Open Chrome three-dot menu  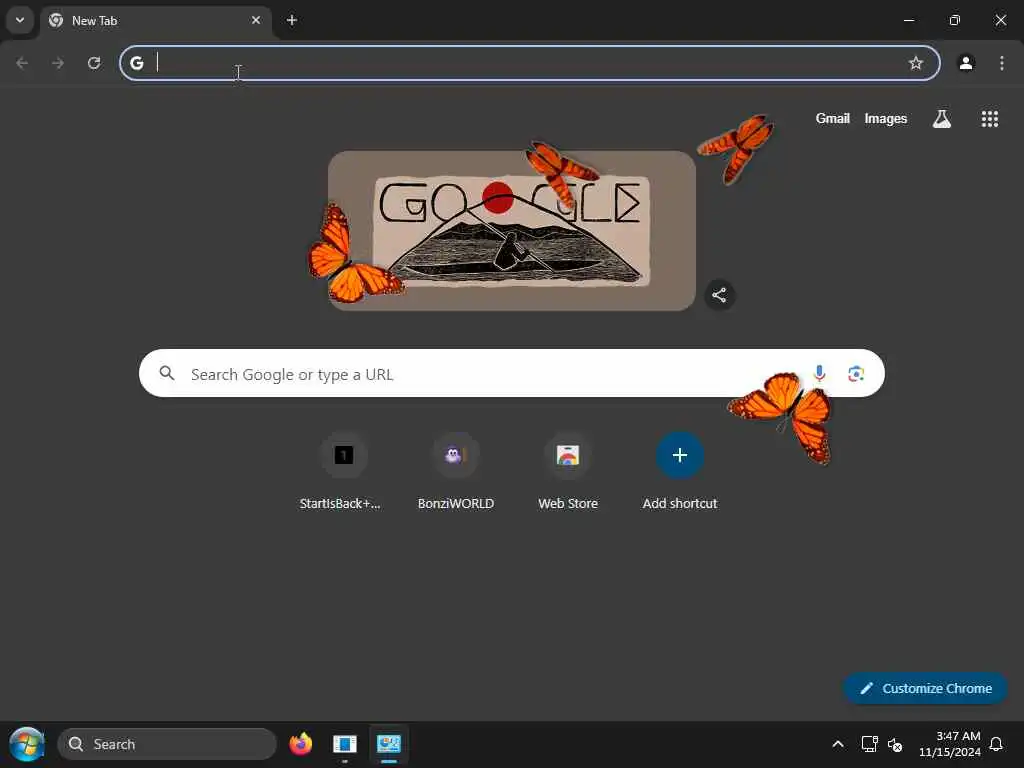pos(1002,63)
